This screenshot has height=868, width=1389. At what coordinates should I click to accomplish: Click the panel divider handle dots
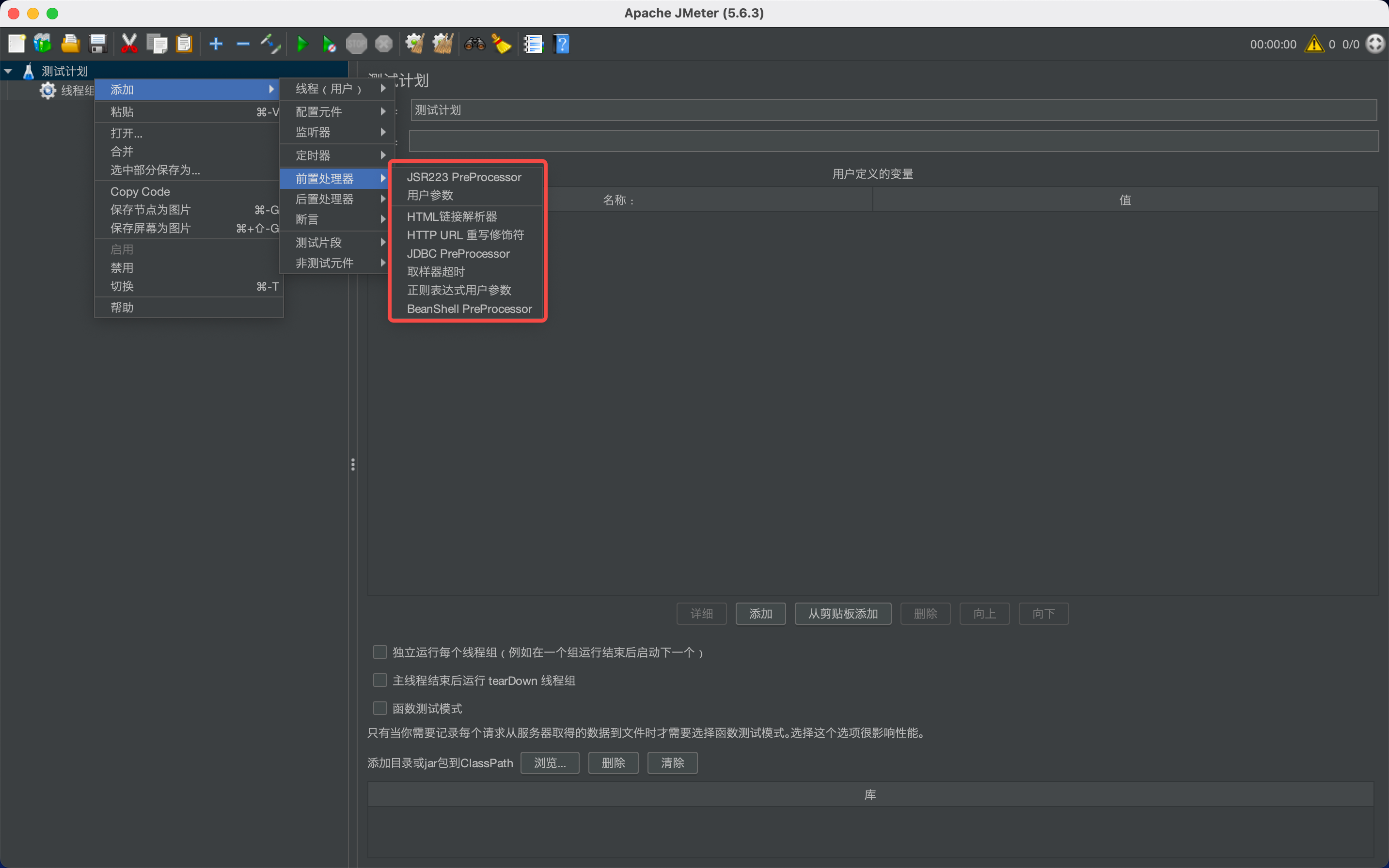[353, 465]
